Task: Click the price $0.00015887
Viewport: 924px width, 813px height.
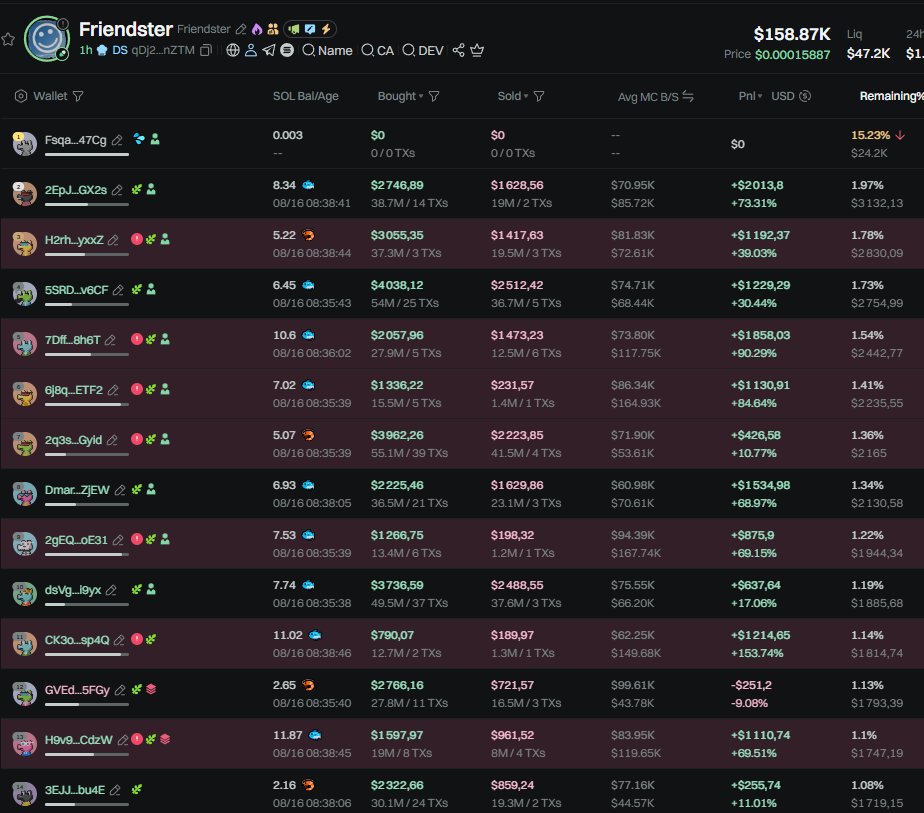Action: (x=793, y=55)
